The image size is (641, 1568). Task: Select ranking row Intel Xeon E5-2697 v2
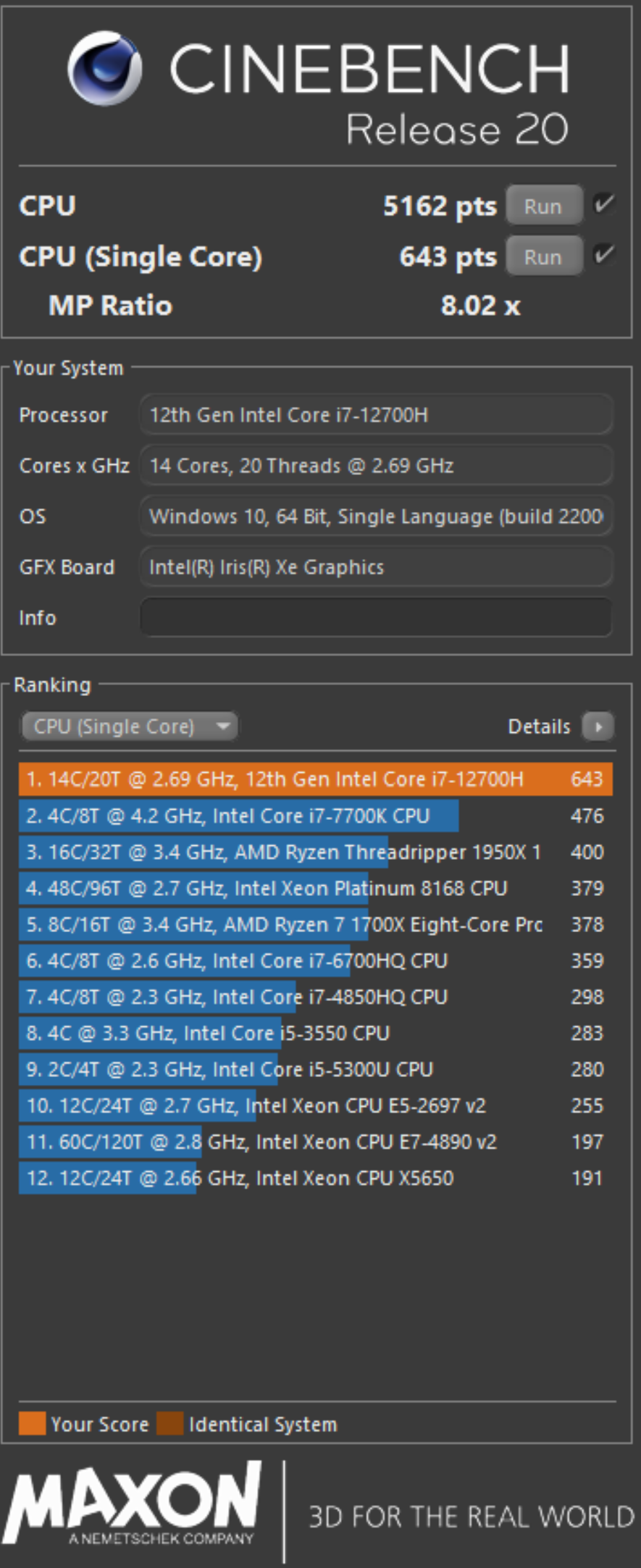point(316,1105)
